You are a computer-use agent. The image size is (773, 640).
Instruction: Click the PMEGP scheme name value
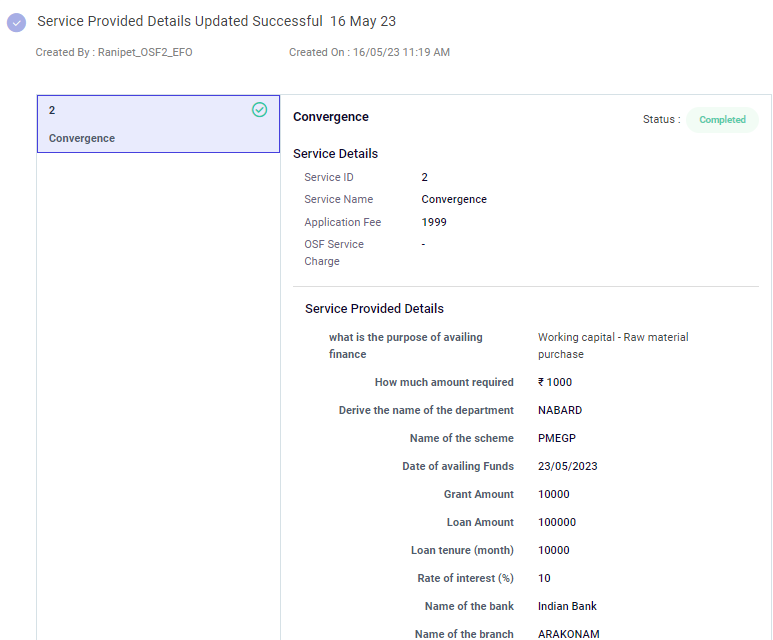click(x=557, y=438)
